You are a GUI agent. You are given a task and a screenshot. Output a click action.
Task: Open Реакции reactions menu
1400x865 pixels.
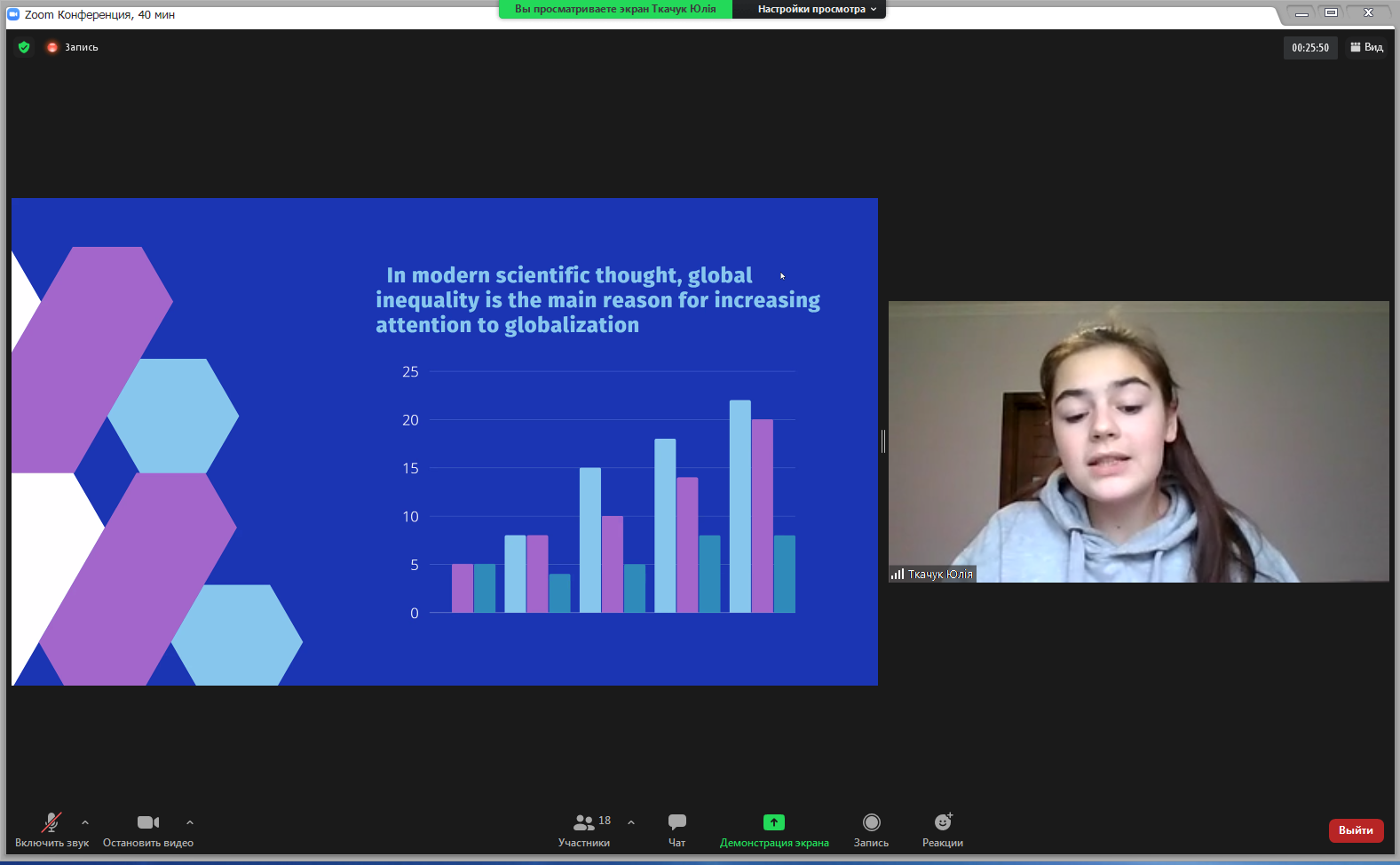(943, 830)
